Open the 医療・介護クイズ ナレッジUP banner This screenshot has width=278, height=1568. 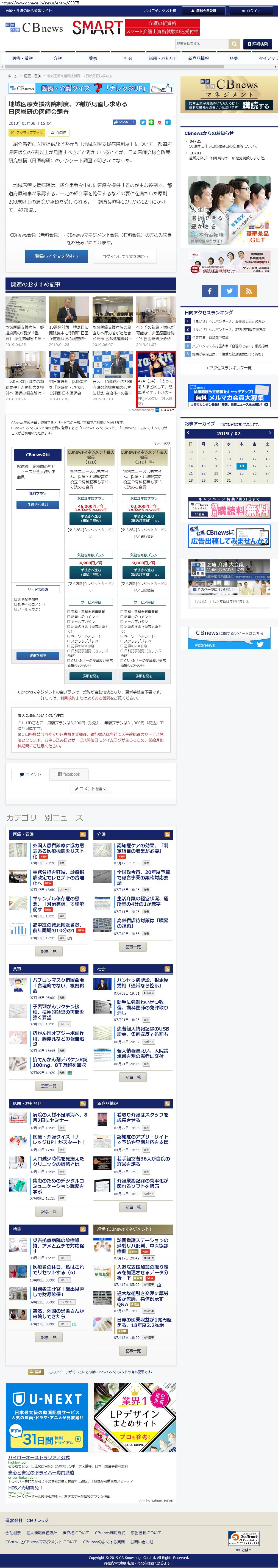91,88
